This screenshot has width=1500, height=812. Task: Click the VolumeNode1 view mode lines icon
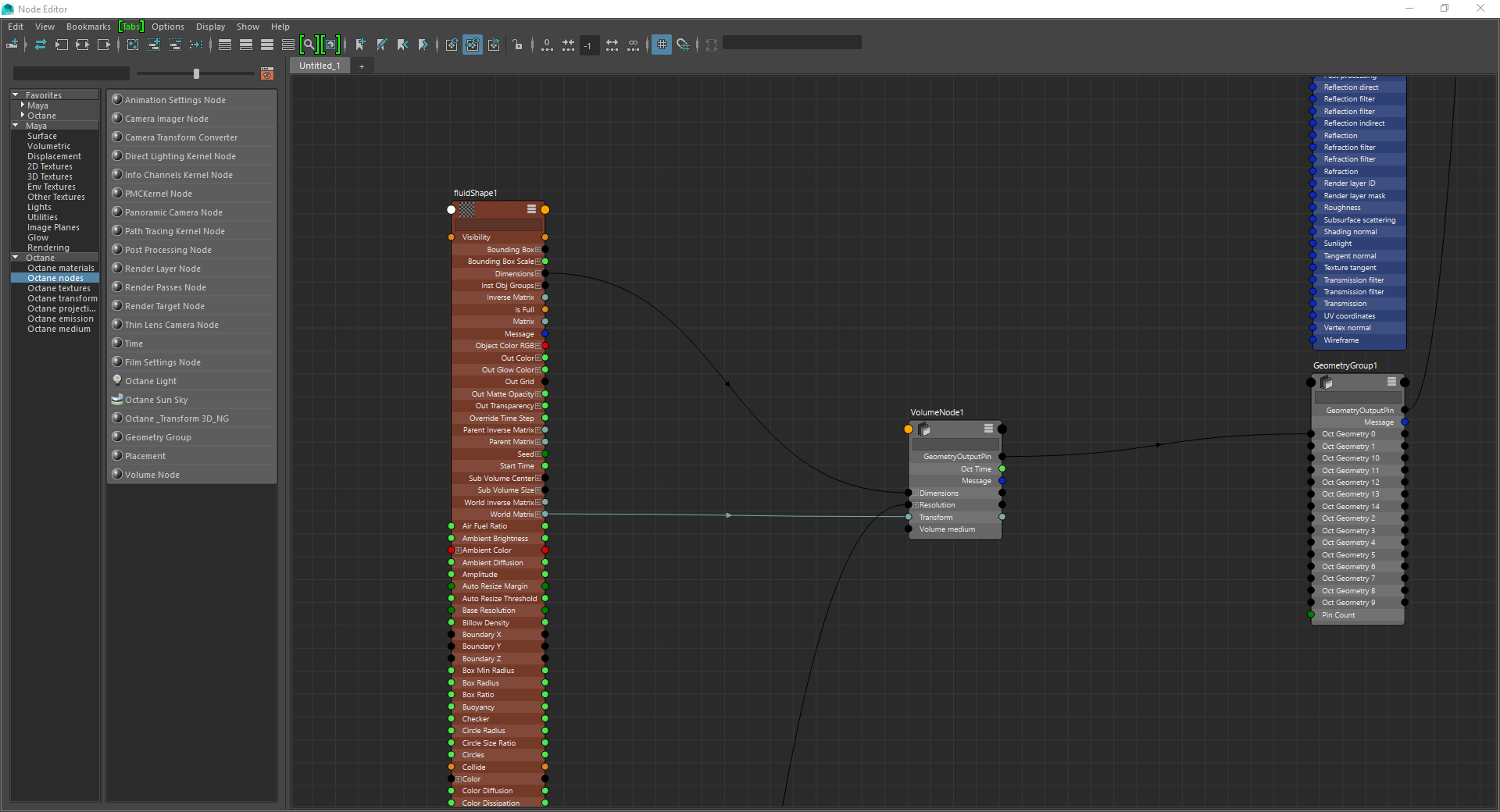988,429
